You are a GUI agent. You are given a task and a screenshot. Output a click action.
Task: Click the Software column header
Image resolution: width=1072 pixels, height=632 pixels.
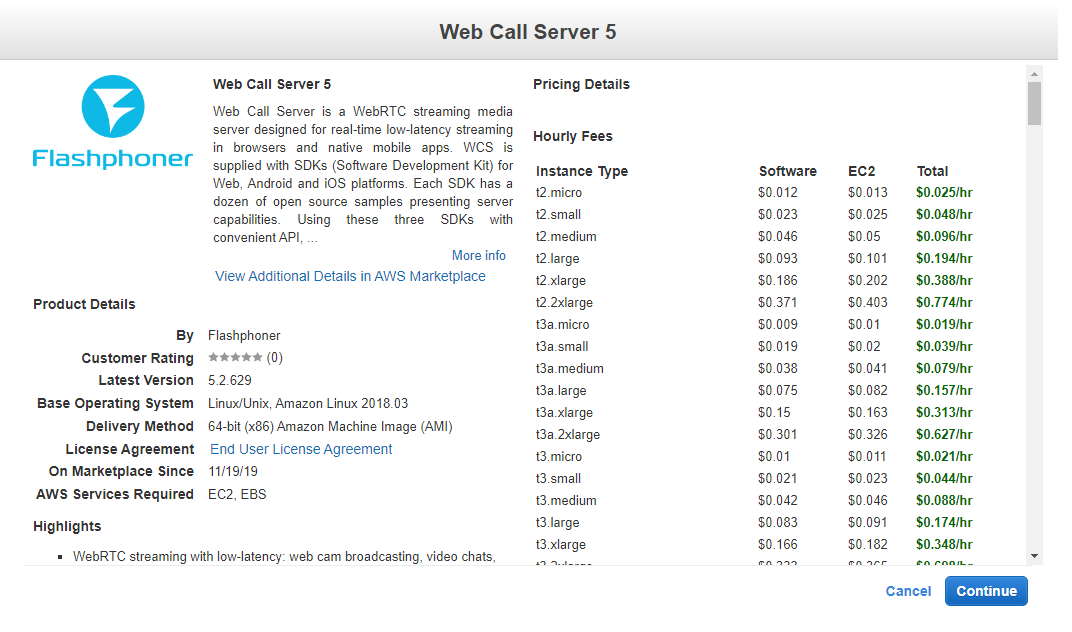point(787,171)
